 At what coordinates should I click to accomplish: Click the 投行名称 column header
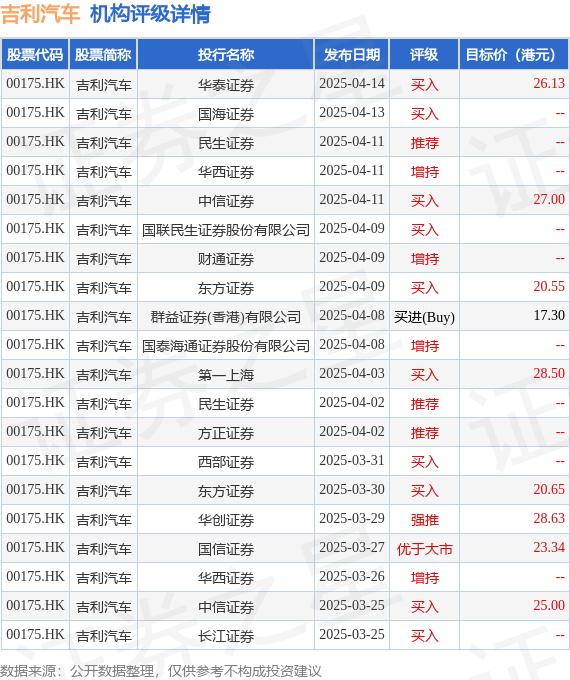tap(226, 55)
